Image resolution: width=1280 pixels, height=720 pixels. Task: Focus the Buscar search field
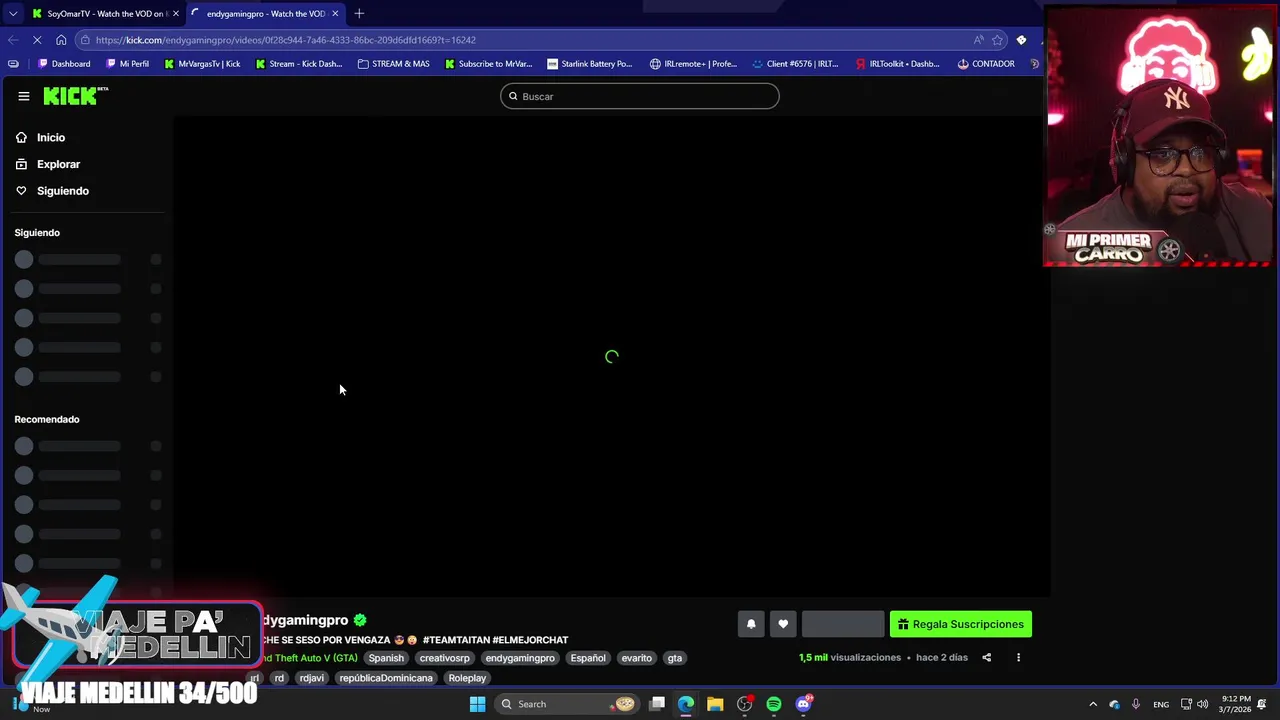tap(640, 96)
